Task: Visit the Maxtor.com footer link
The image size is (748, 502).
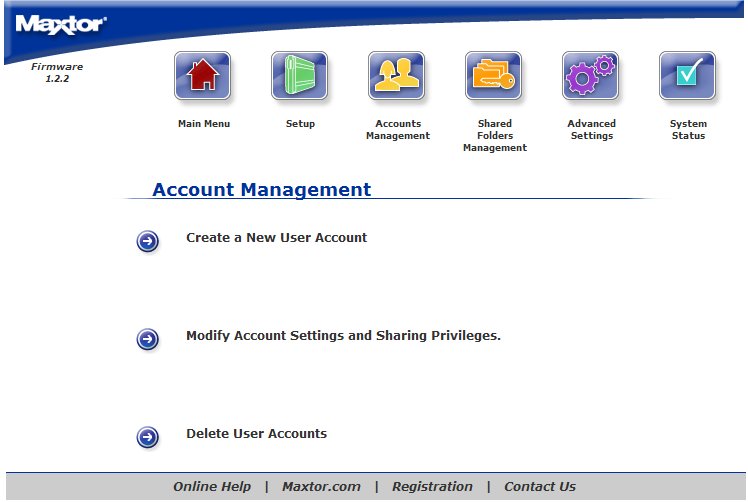Action: pyautogui.click(x=321, y=487)
